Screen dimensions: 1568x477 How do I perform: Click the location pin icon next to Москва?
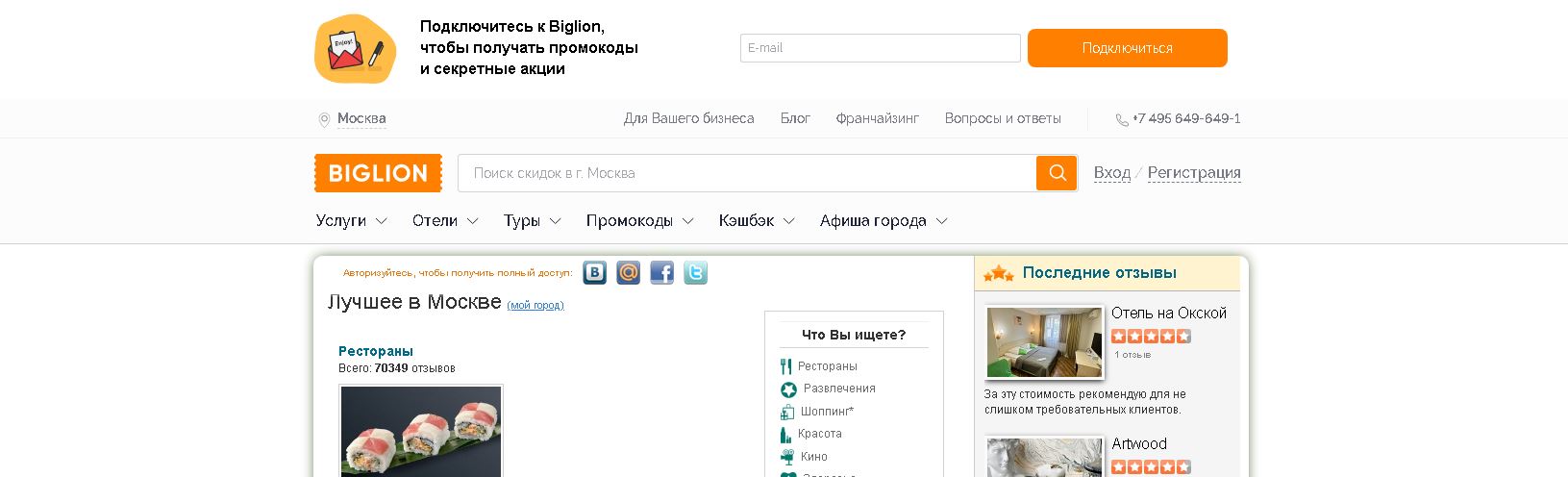[324, 119]
